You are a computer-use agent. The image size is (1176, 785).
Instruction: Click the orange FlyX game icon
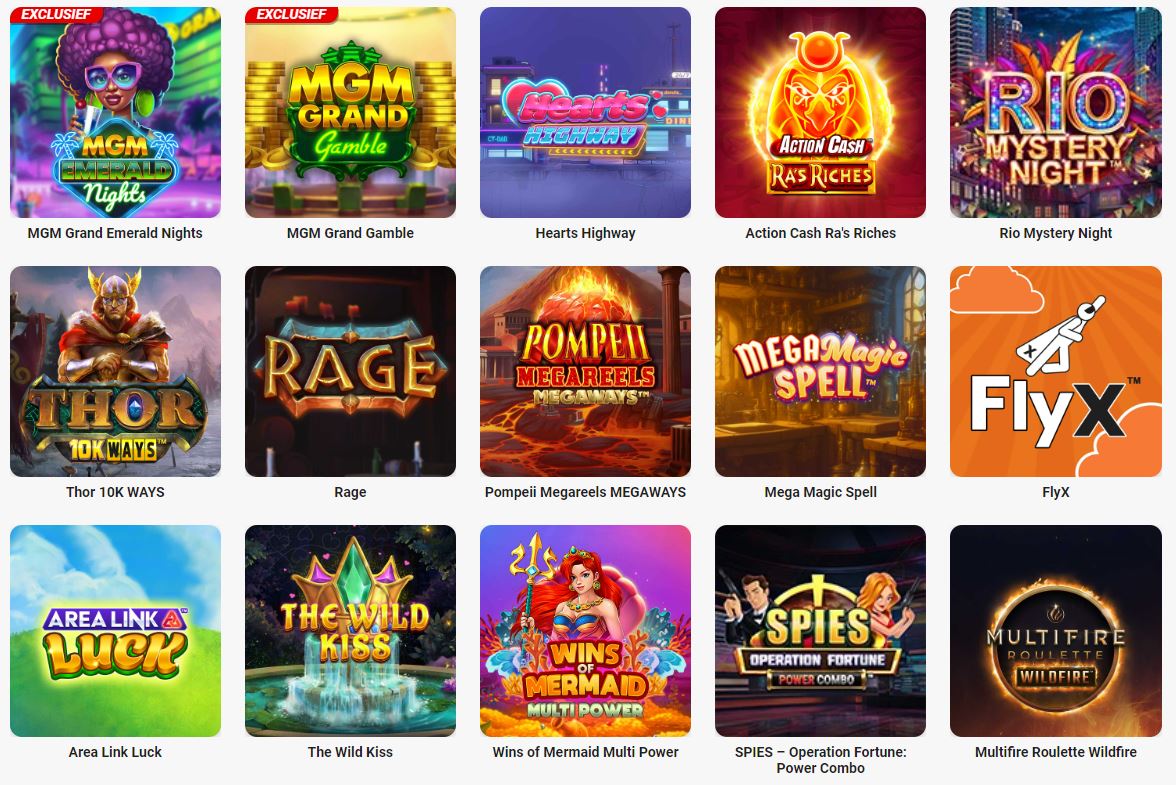click(1056, 371)
